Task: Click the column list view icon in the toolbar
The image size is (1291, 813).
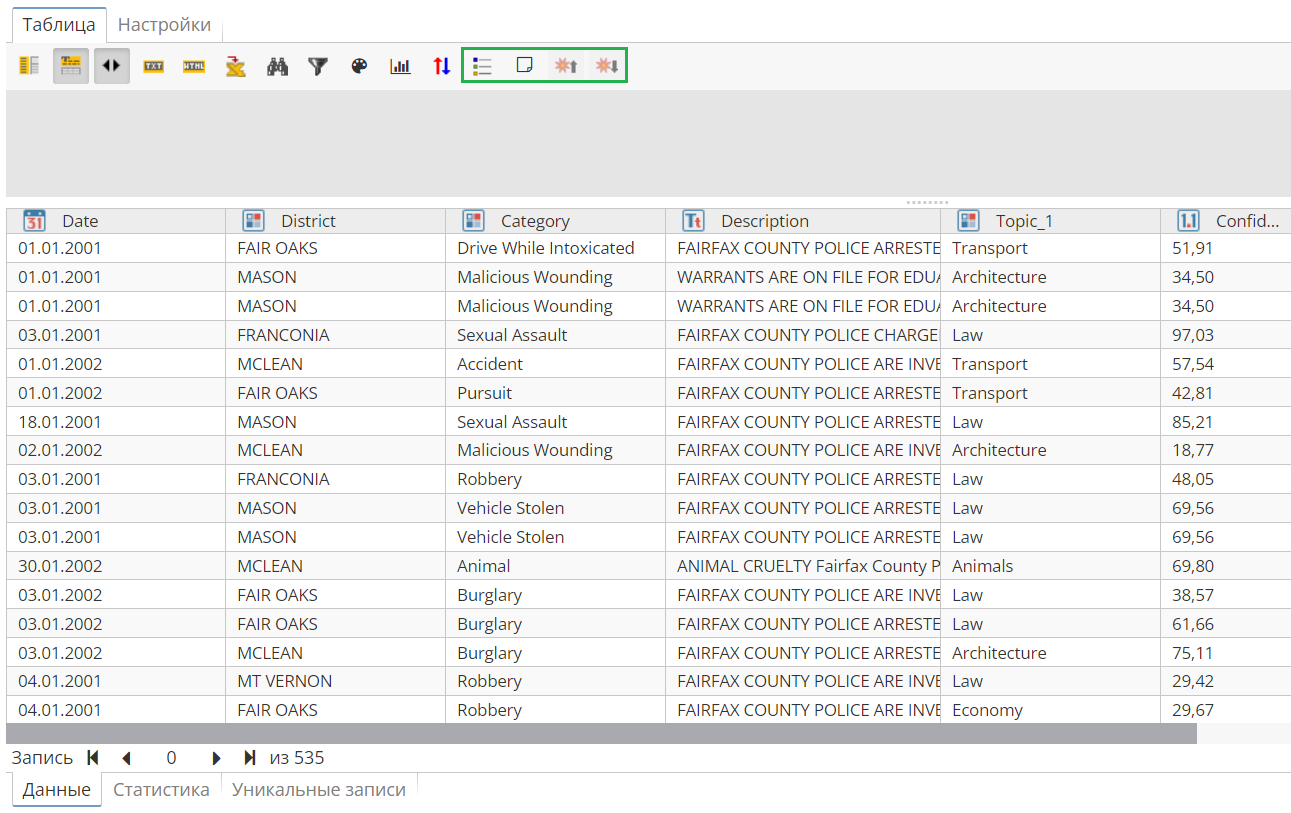Action: 29,66
